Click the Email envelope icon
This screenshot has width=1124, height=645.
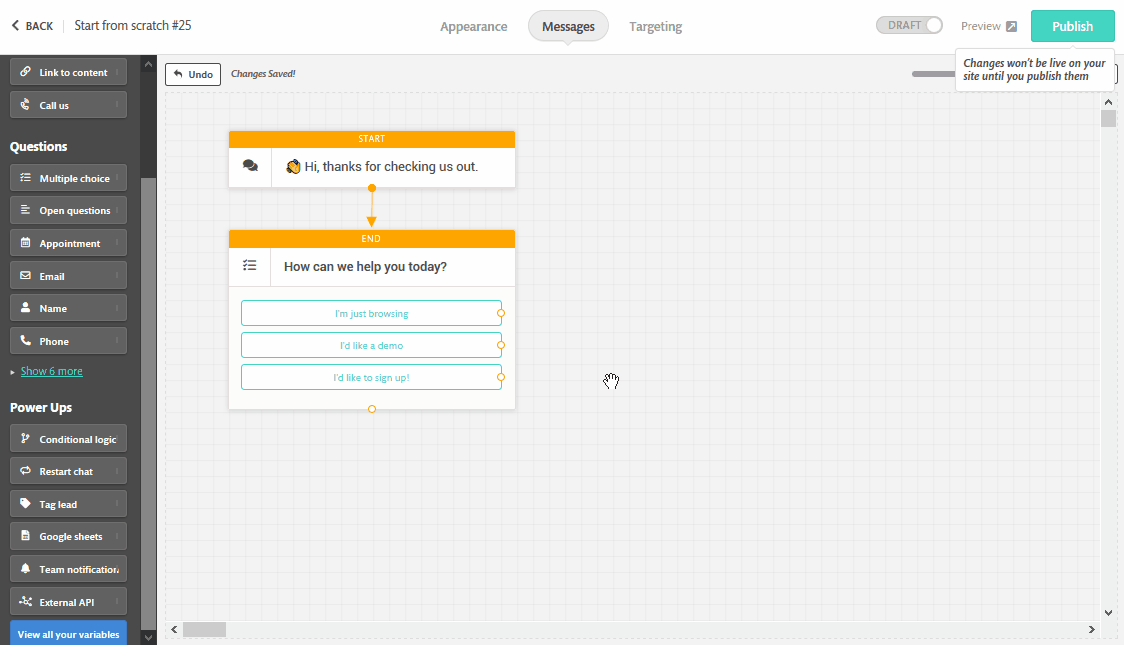[25, 275]
